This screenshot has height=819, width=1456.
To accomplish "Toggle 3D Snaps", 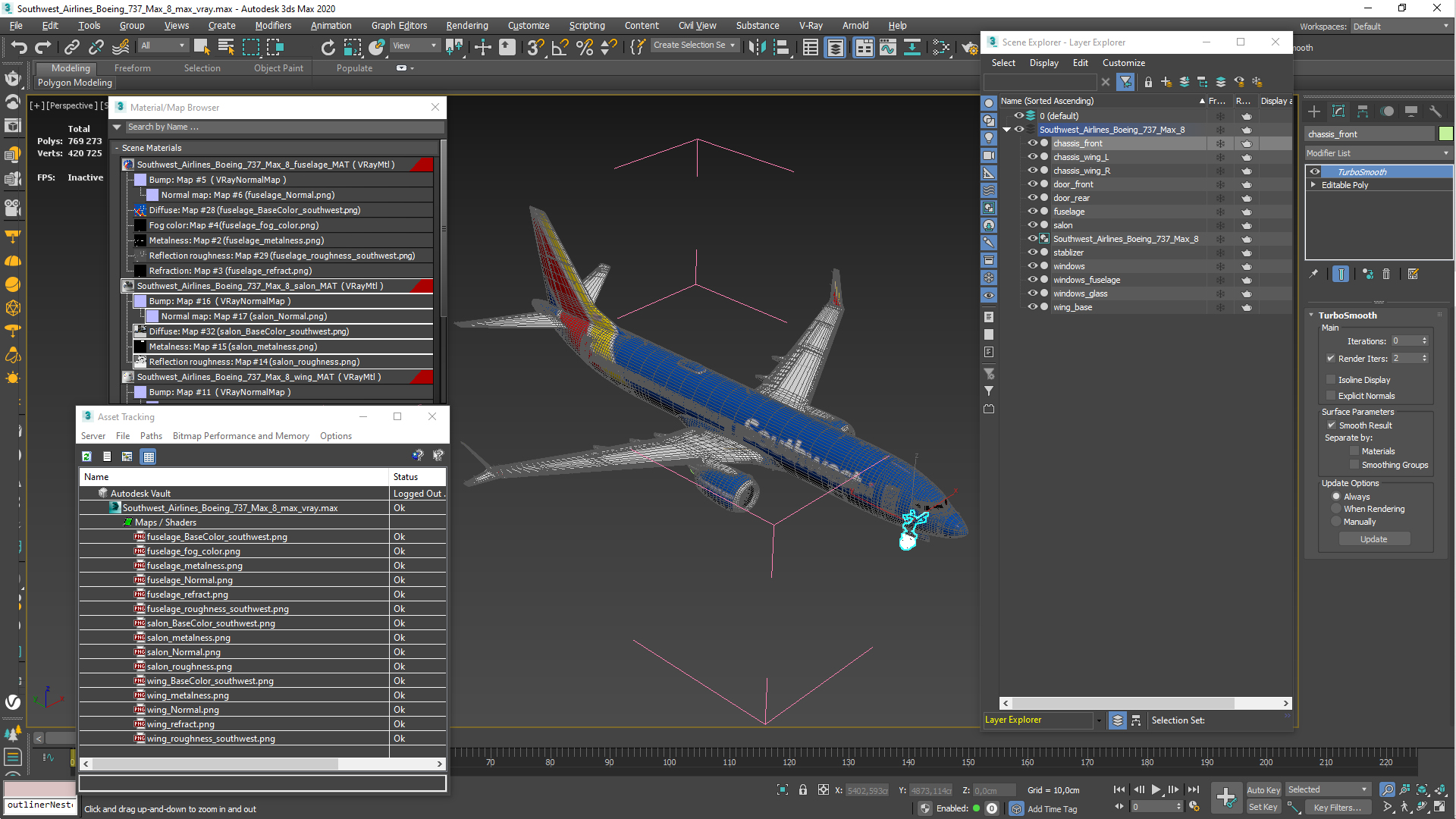I will [x=535, y=47].
